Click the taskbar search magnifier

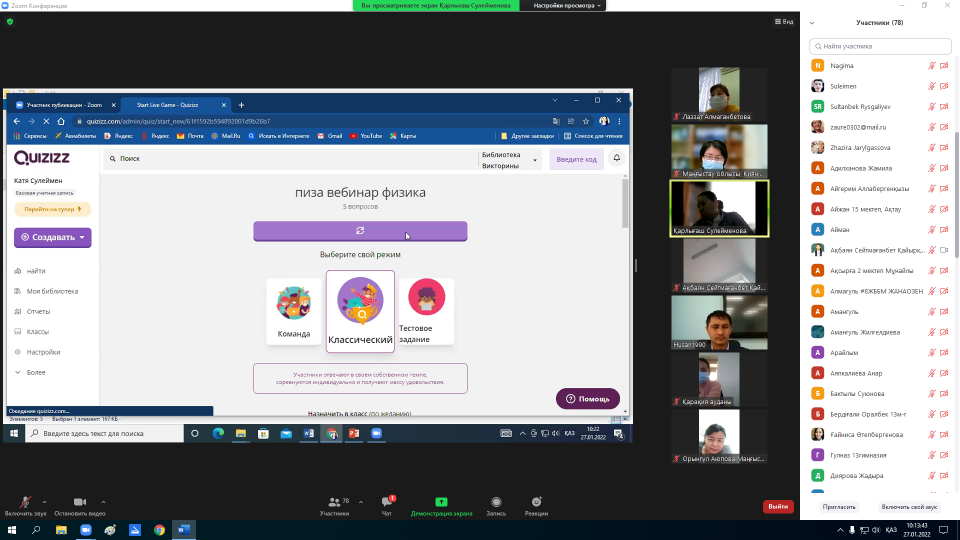pos(36,530)
